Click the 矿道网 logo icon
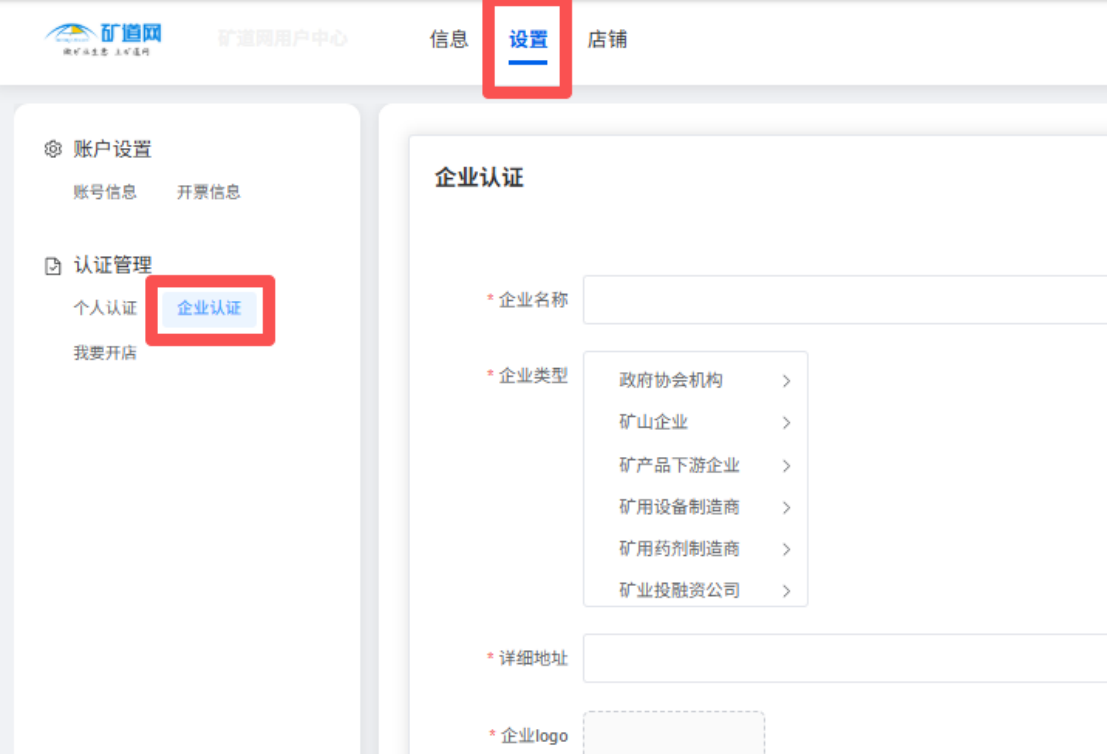This screenshot has height=755, width=1107. 103,38
